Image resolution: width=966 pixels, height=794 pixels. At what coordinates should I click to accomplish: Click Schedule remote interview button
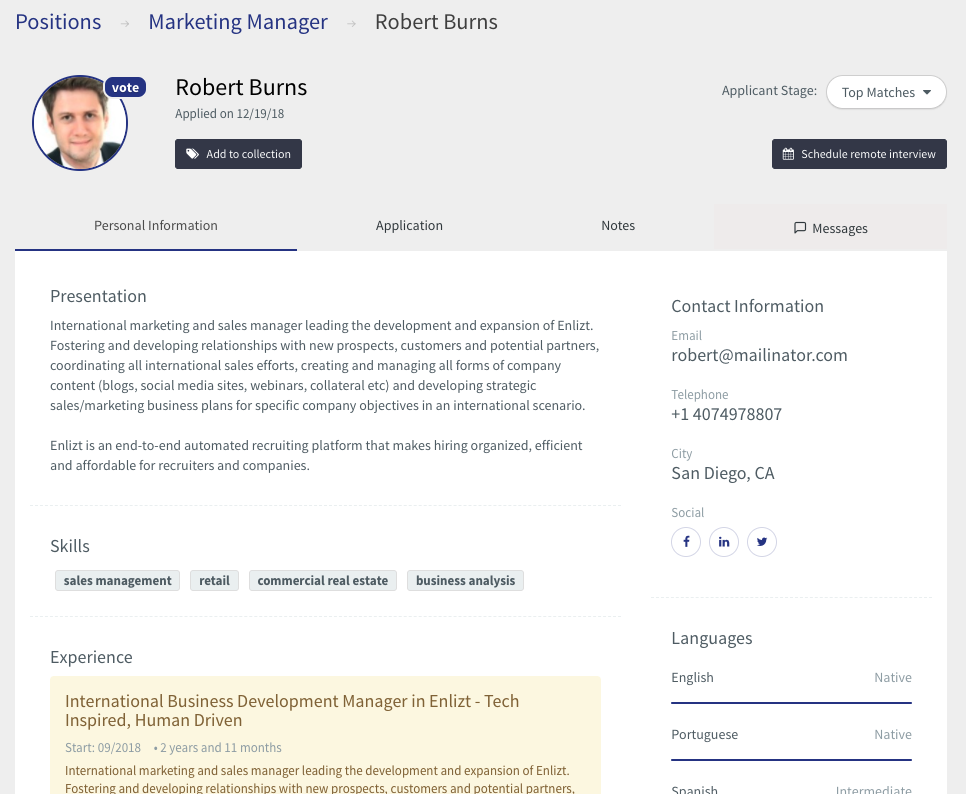pos(859,154)
